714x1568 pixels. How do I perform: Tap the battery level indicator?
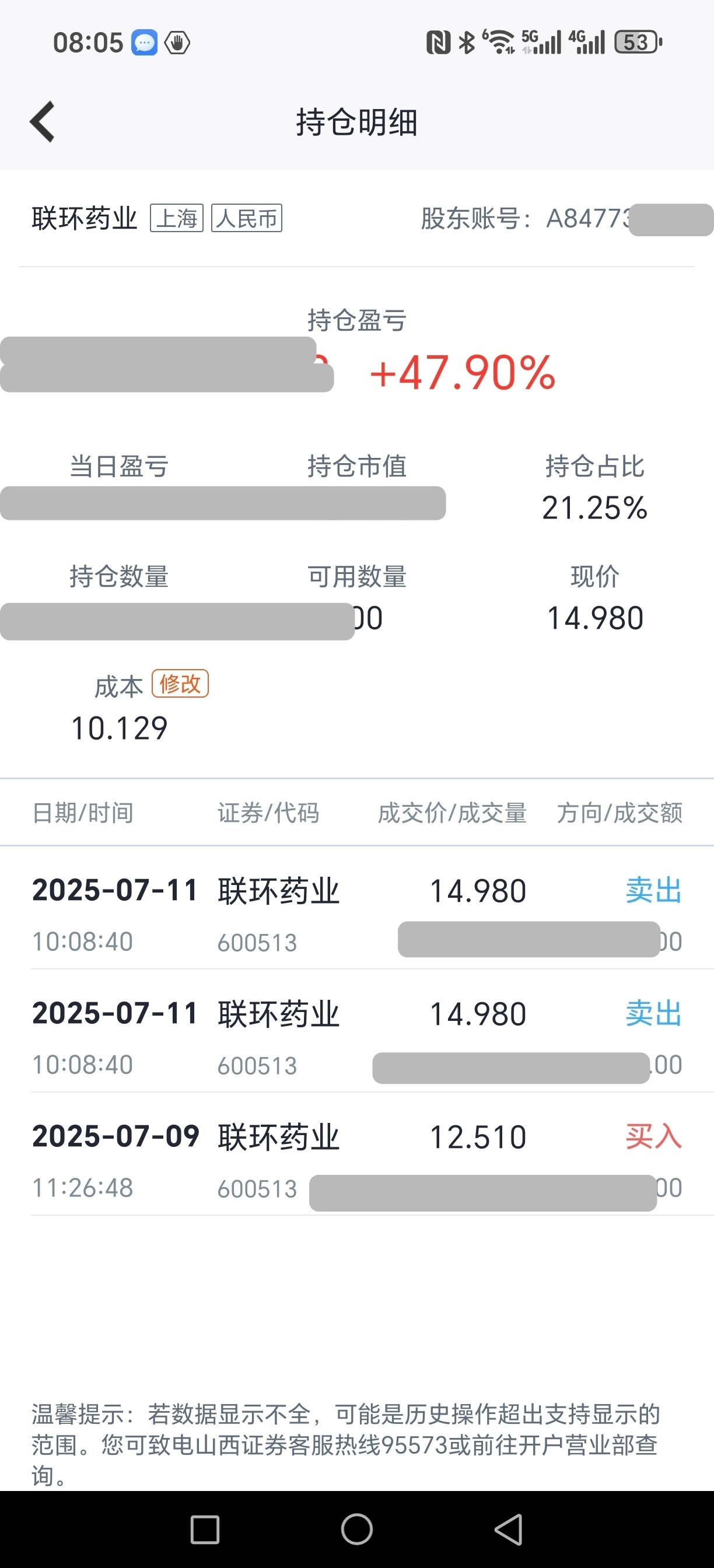pos(638,43)
